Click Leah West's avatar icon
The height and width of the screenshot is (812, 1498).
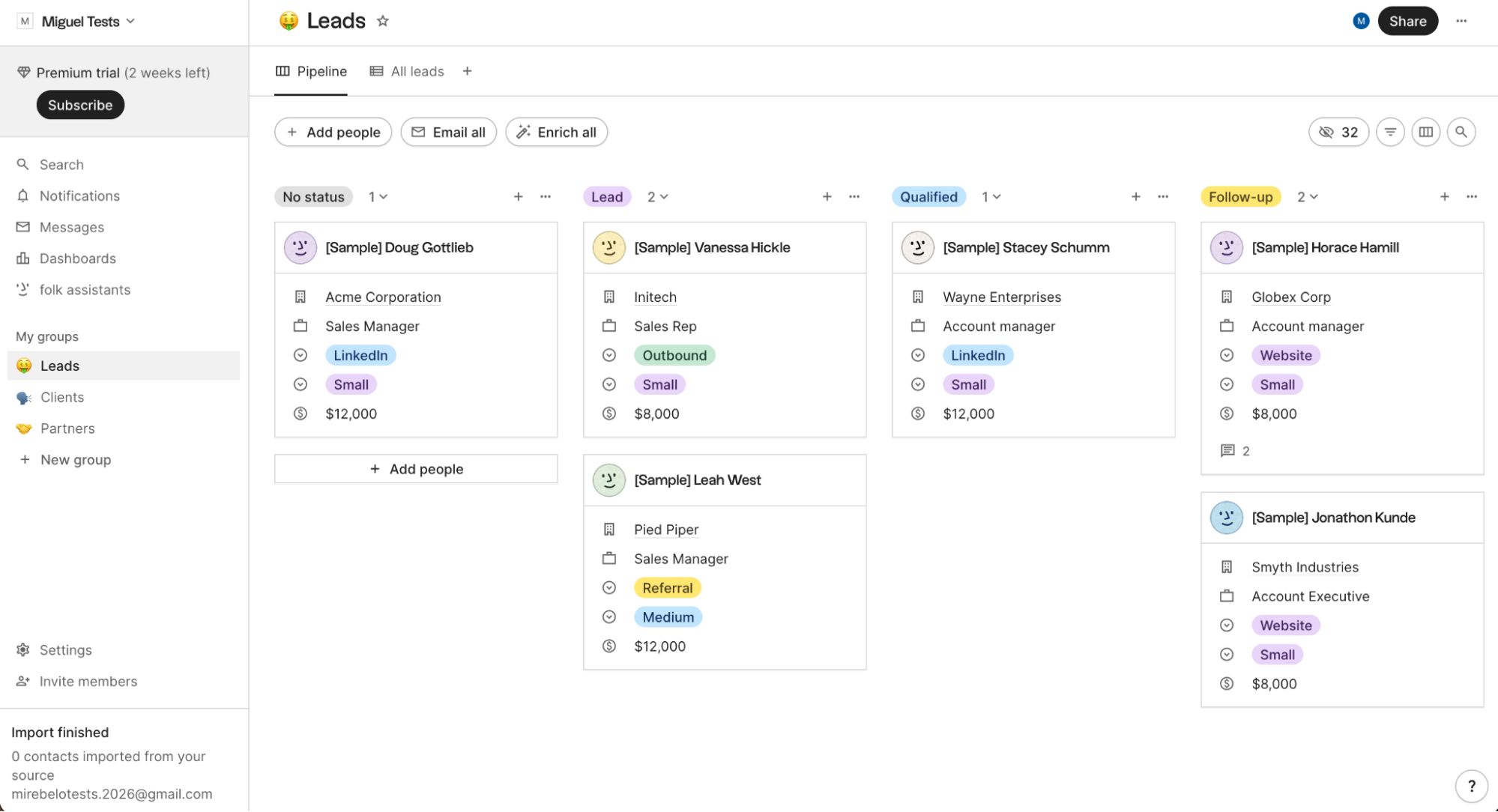pyautogui.click(x=609, y=480)
